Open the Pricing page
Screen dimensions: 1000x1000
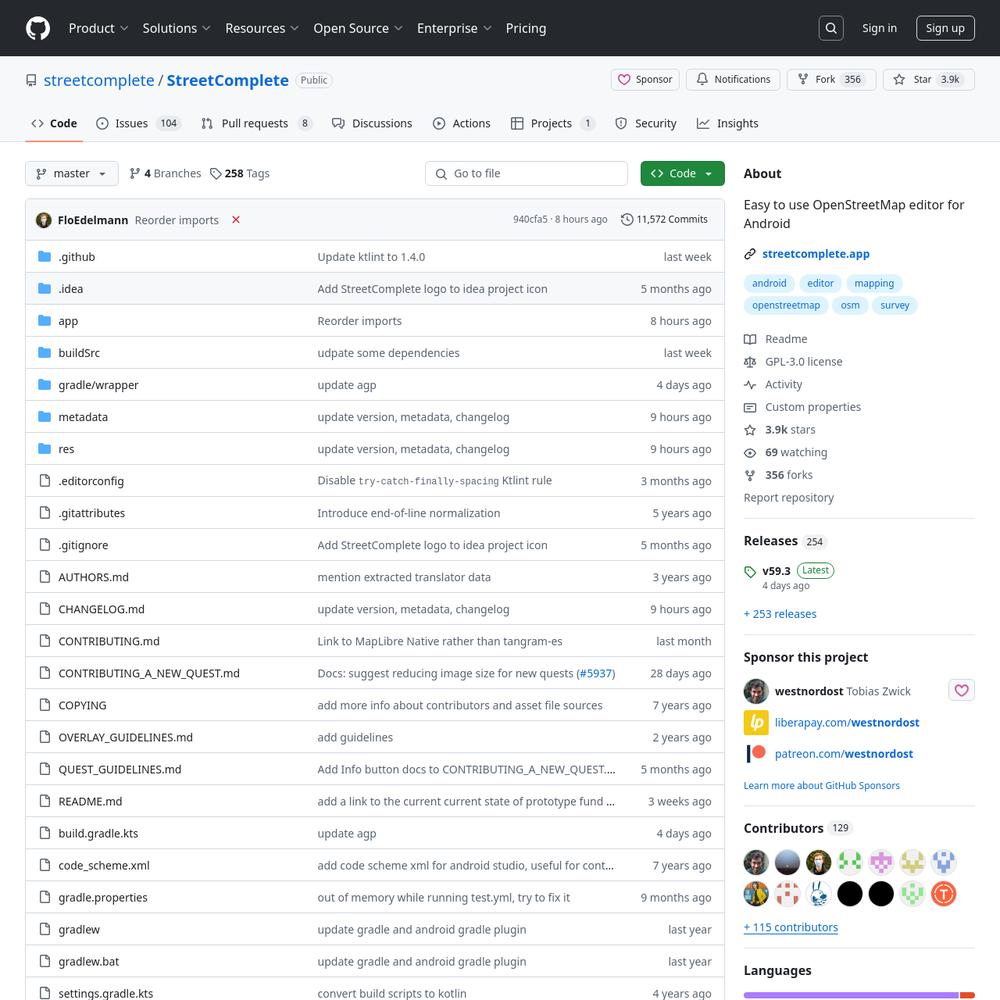[526, 28]
